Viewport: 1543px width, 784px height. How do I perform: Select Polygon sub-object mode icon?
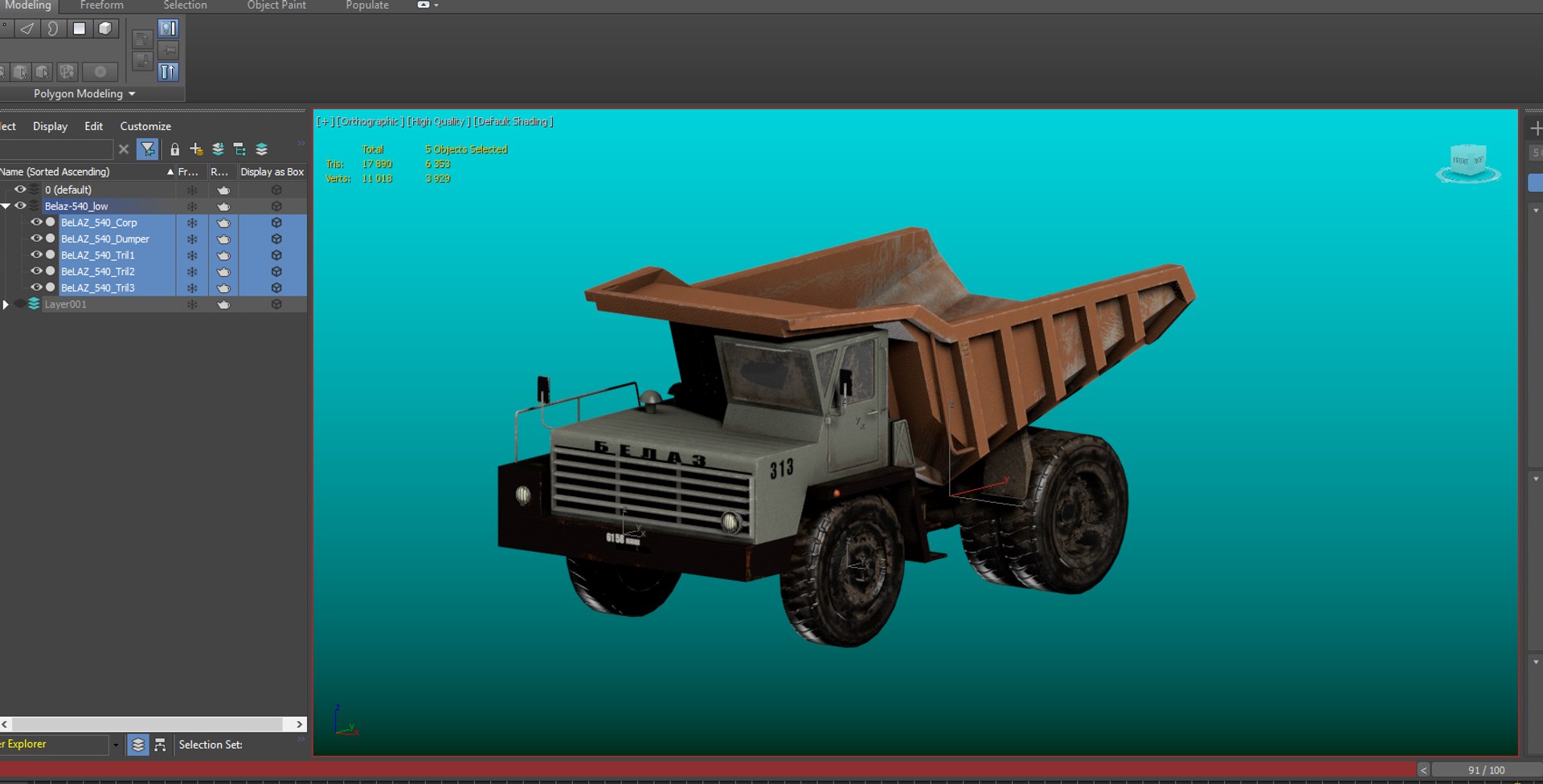tap(80, 28)
